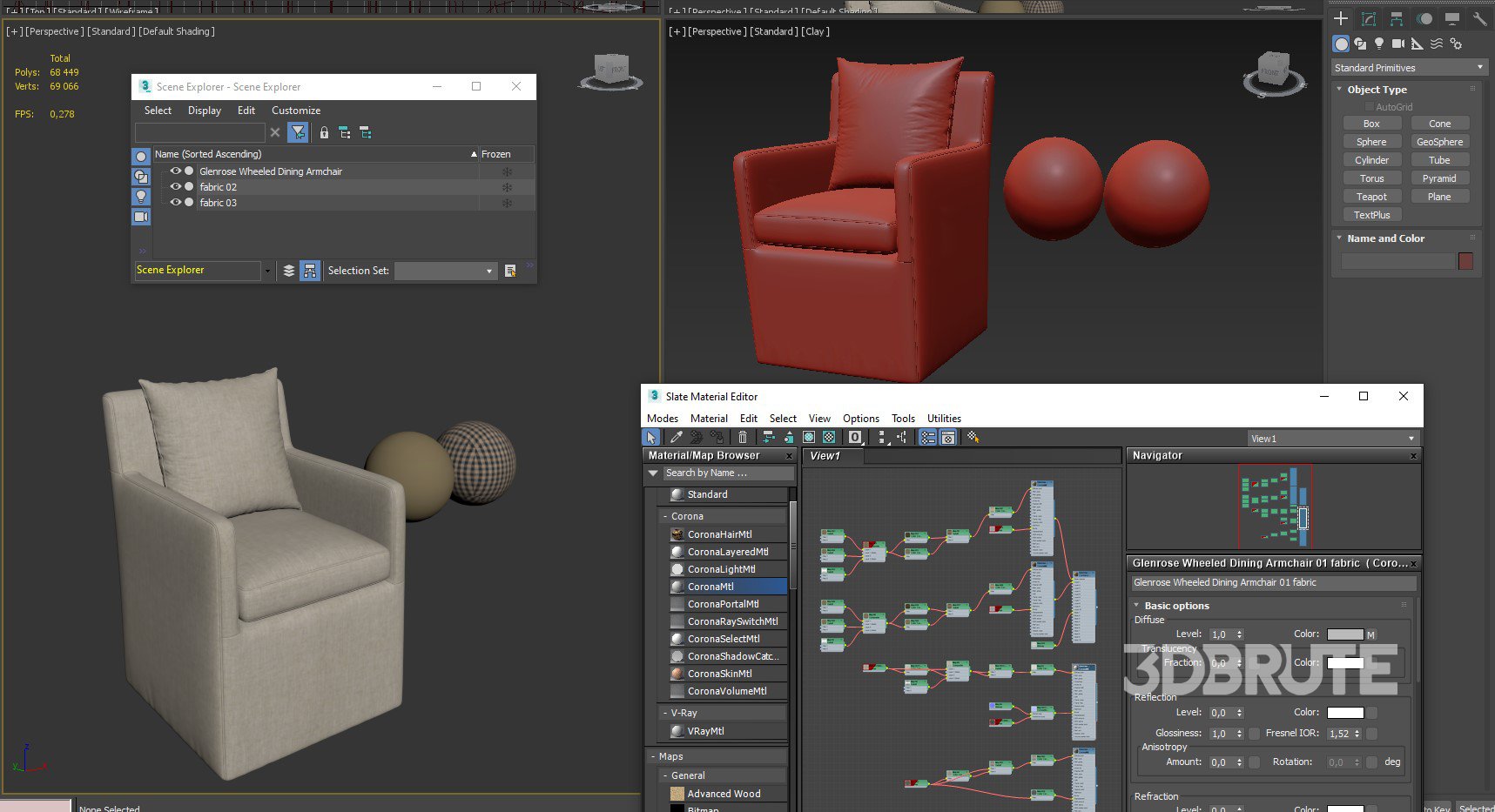Viewport: 1495px width, 812px height.
Task: Open the Standard Primitives dropdown
Action: coord(1408,68)
